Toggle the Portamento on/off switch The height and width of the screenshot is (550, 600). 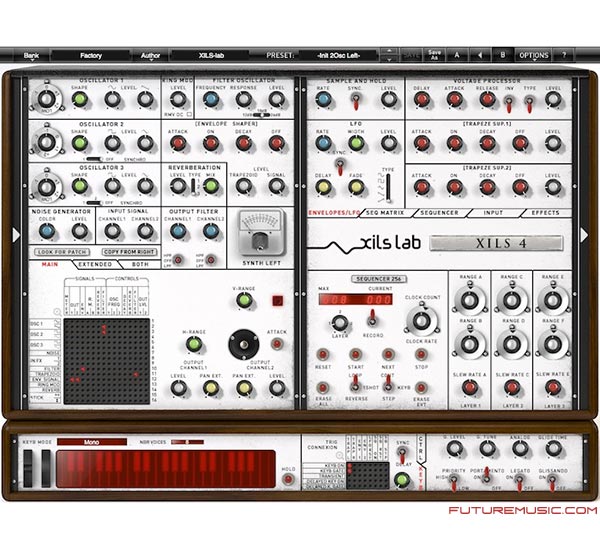click(486, 475)
